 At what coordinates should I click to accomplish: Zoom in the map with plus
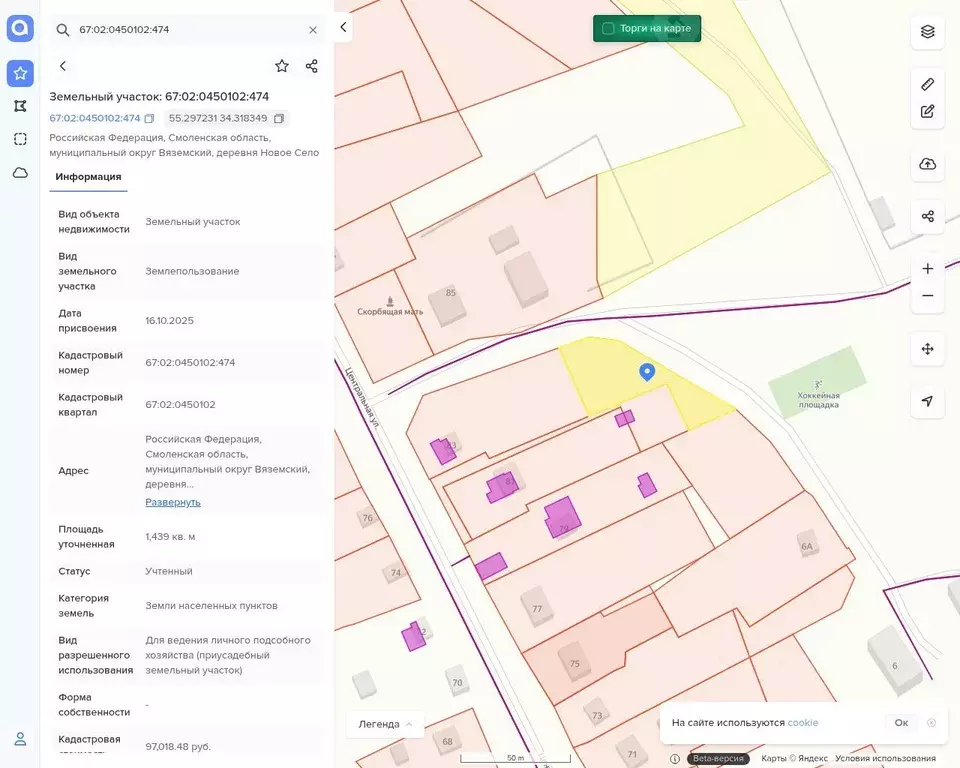928,268
